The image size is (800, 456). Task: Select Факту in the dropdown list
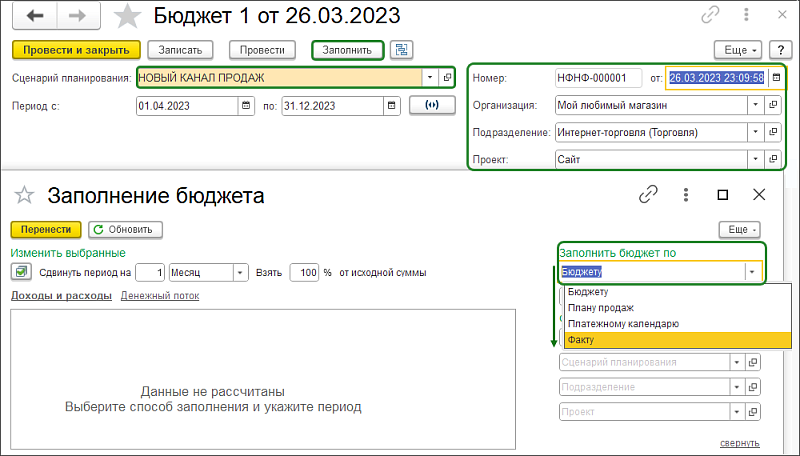580,340
